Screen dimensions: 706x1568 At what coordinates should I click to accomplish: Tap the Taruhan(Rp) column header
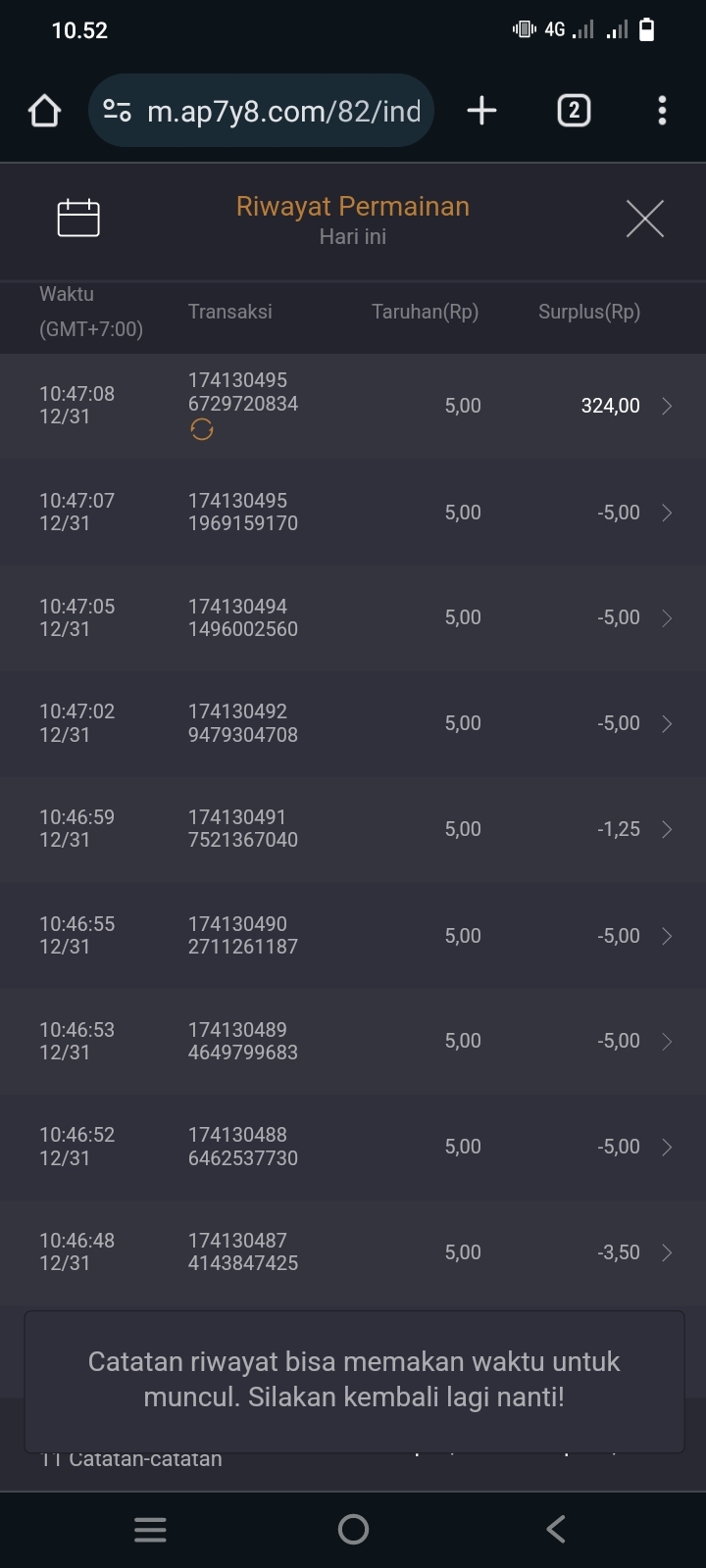pyautogui.click(x=425, y=312)
